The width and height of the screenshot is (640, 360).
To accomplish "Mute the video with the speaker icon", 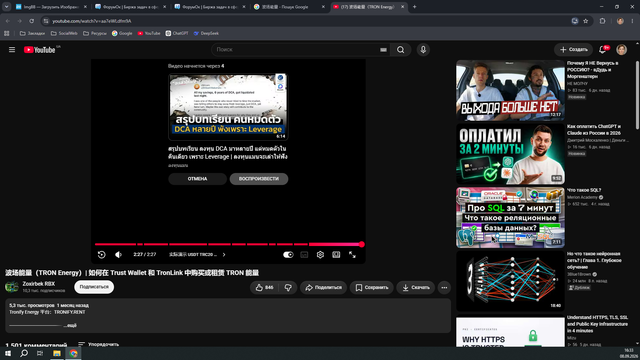I will [x=118, y=255].
